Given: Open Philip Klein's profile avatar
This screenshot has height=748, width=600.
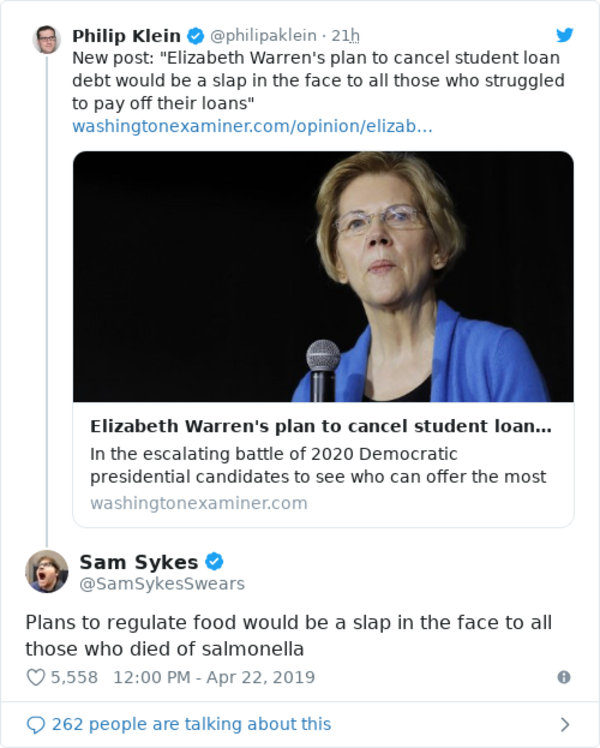Looking at the screenshot, I should (x=46, y=40).
